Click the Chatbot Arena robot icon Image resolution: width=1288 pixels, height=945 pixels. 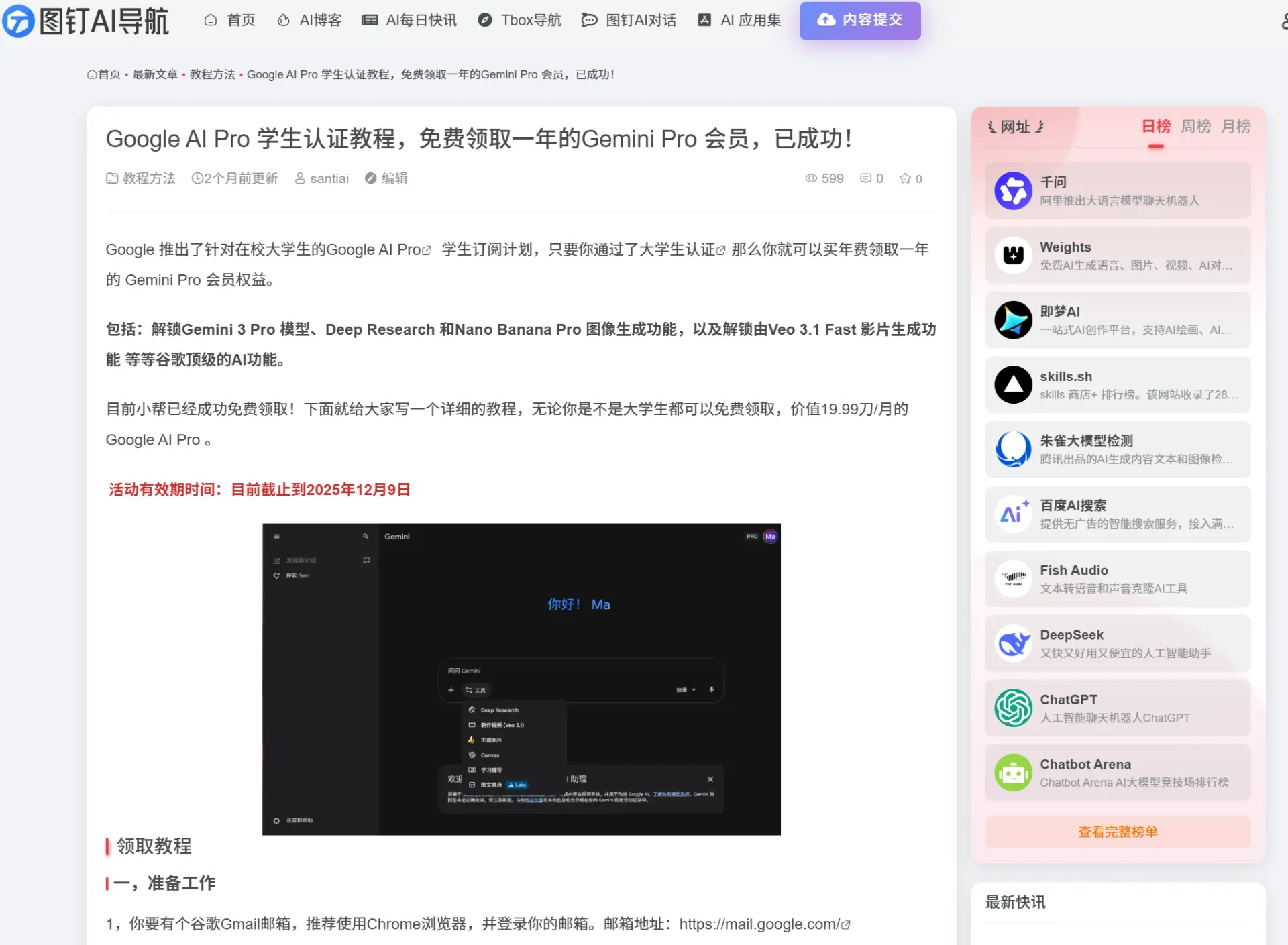pyautogui.click(x=1013, y=773)
